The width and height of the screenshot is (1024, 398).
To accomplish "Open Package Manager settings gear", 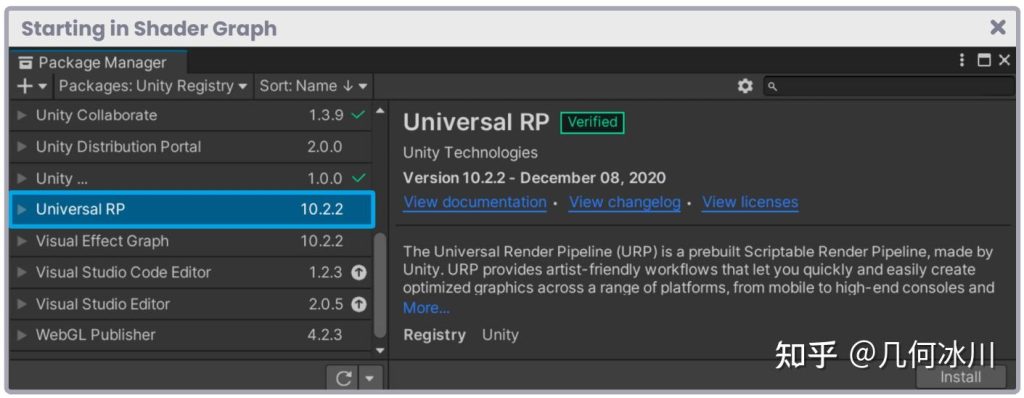I will (744, 86).
